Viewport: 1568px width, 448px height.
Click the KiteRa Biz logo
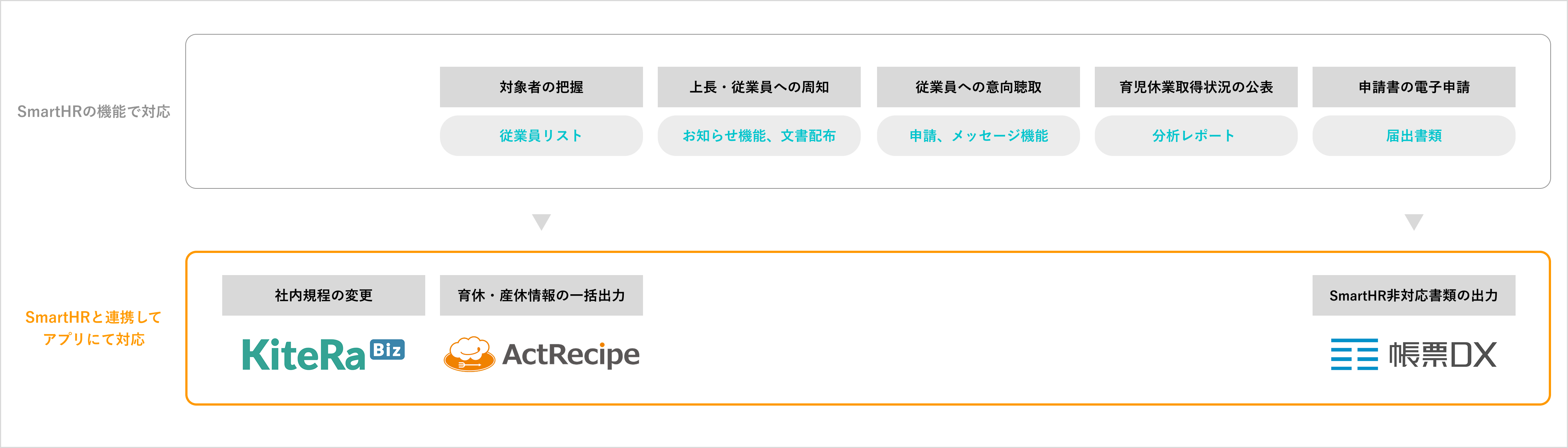click(x=323, y=355)
